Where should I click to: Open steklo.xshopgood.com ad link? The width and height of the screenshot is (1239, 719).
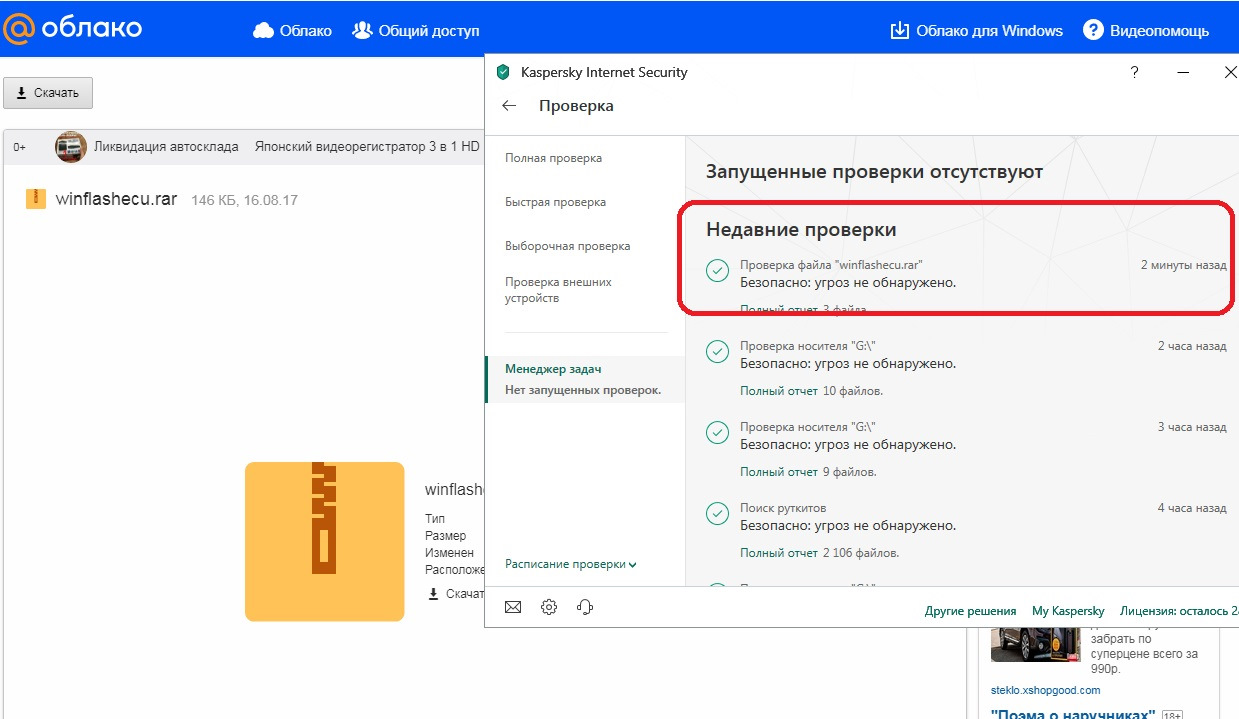[x=1045, y=690]
